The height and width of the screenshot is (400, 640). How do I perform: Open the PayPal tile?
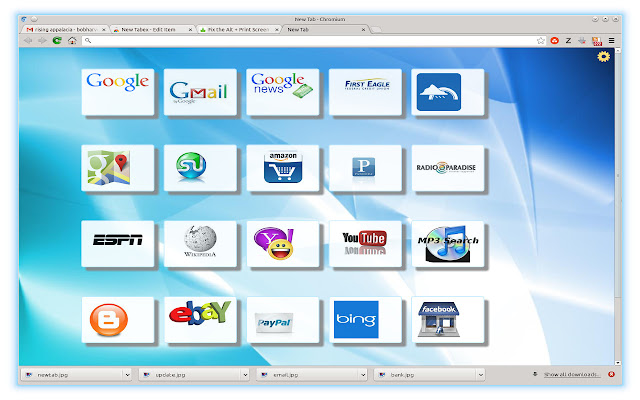283,320
